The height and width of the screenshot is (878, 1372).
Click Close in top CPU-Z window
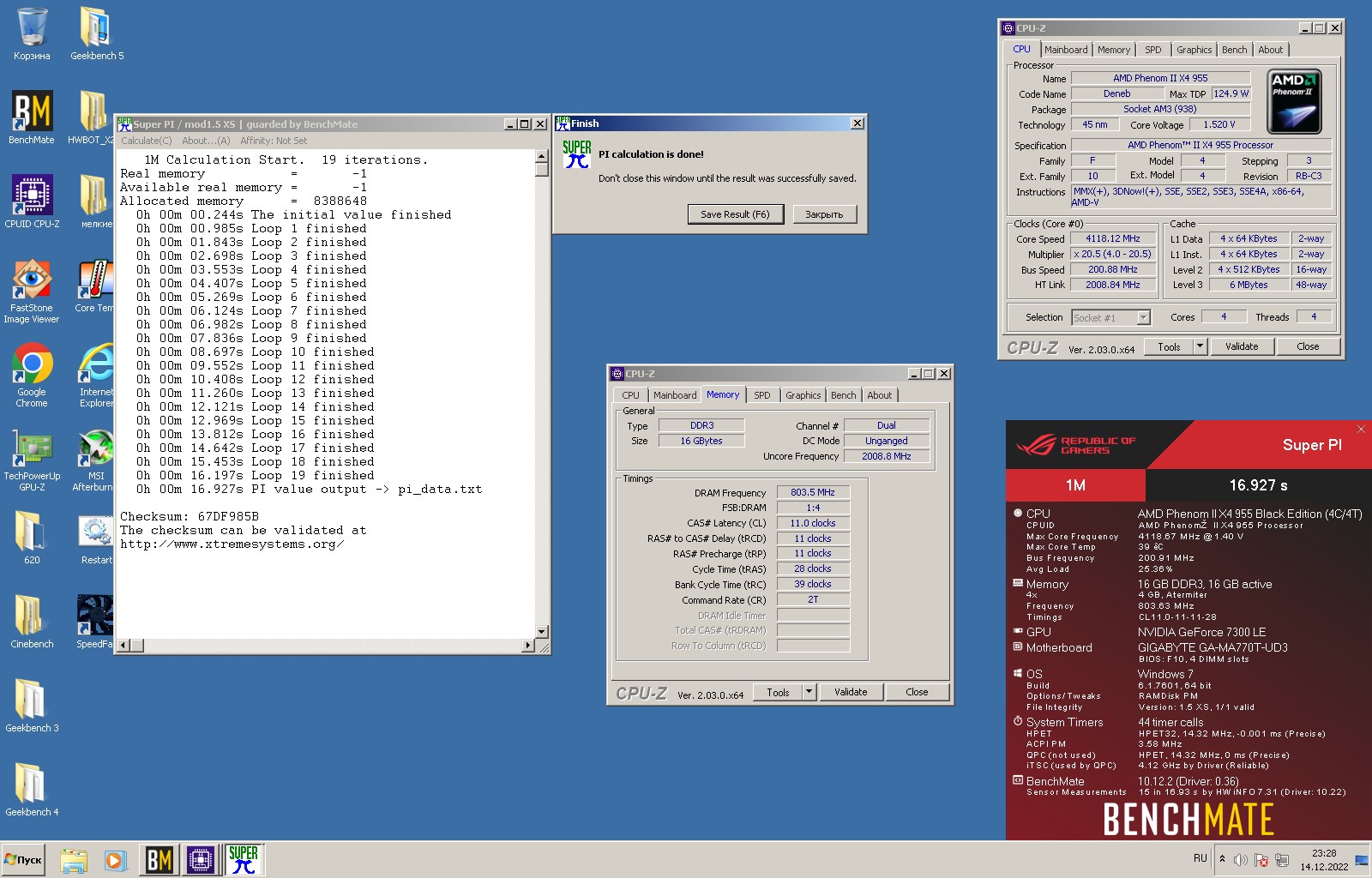click(x=1308, y=346)
